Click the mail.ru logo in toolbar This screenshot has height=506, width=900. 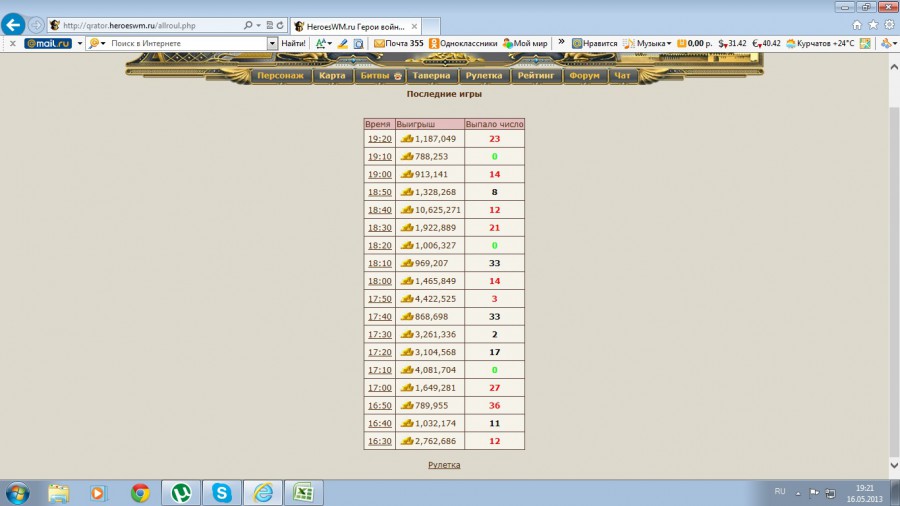point(47,44)
